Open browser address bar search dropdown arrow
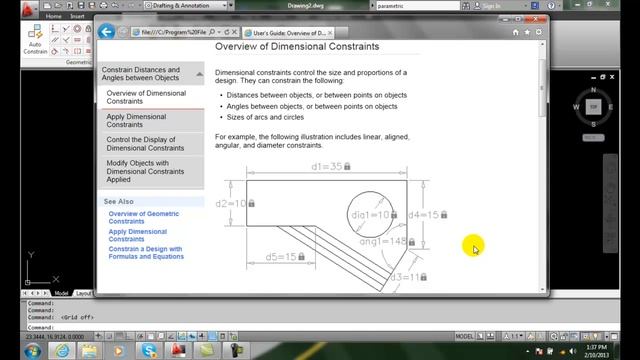The image size is (640, 360). [x=219, y=32]
